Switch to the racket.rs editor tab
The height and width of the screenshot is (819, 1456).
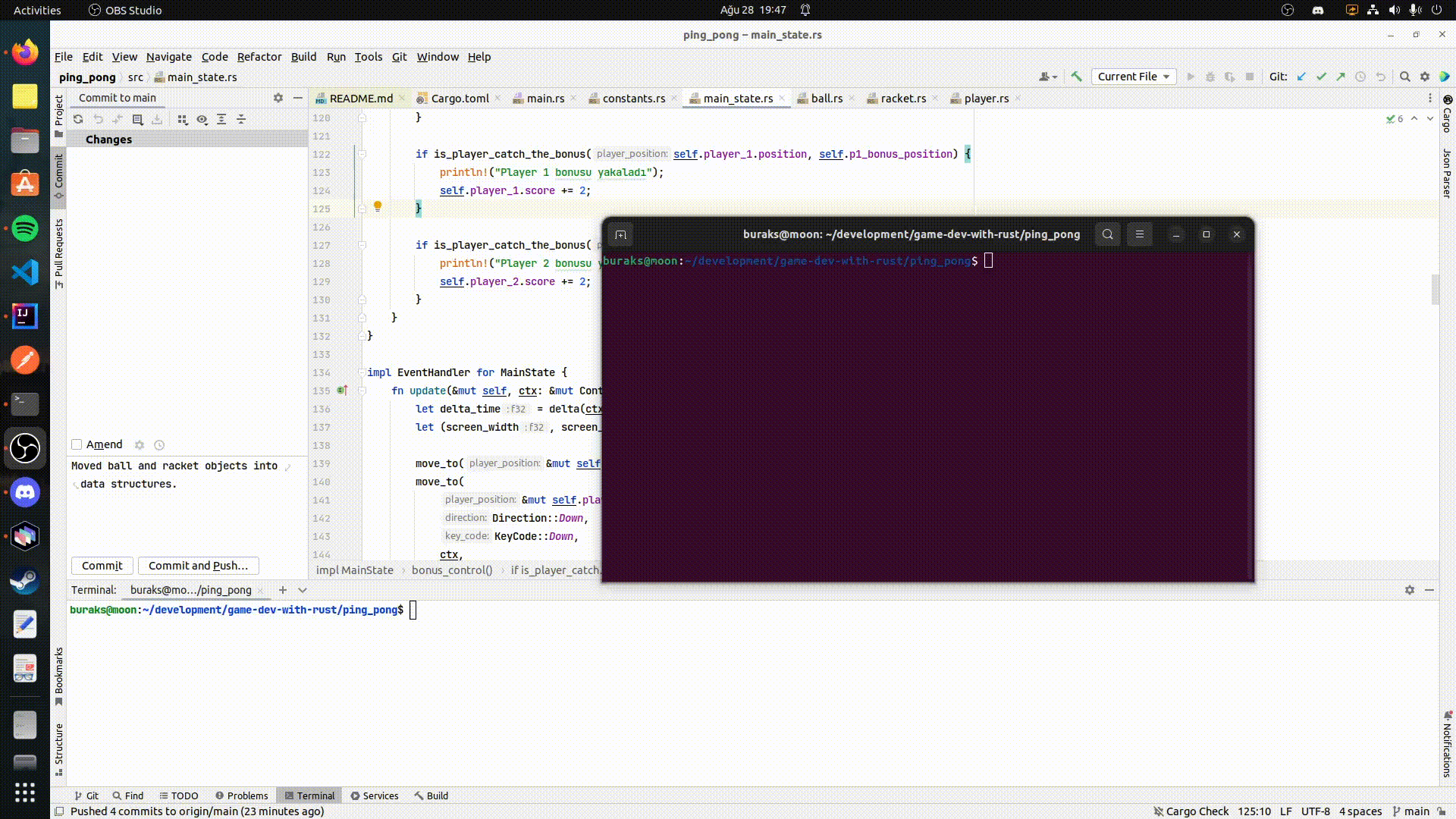902,99
